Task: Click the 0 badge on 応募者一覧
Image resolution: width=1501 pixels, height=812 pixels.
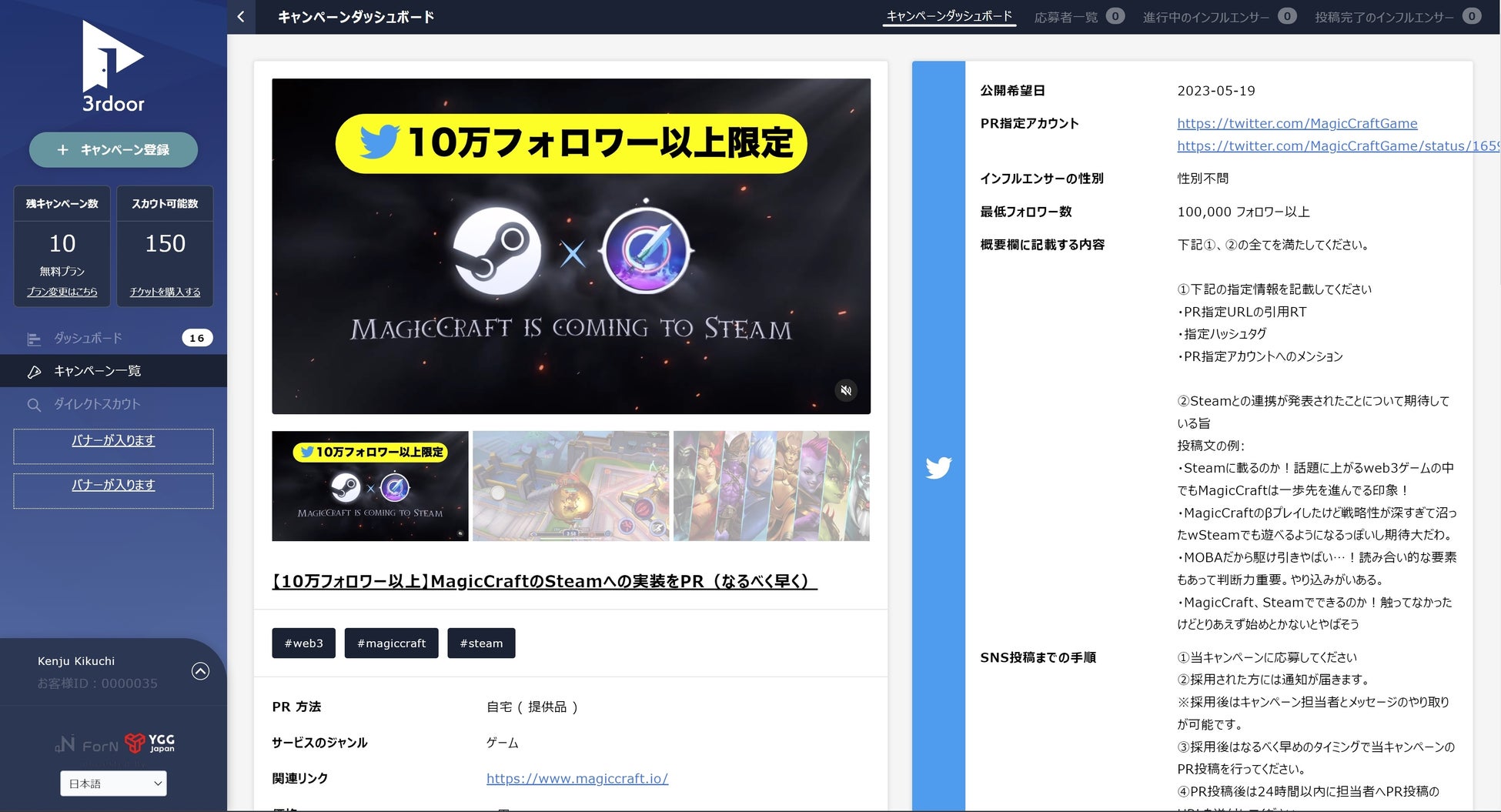Action: pyautogui.click(x=1115, y=16)
